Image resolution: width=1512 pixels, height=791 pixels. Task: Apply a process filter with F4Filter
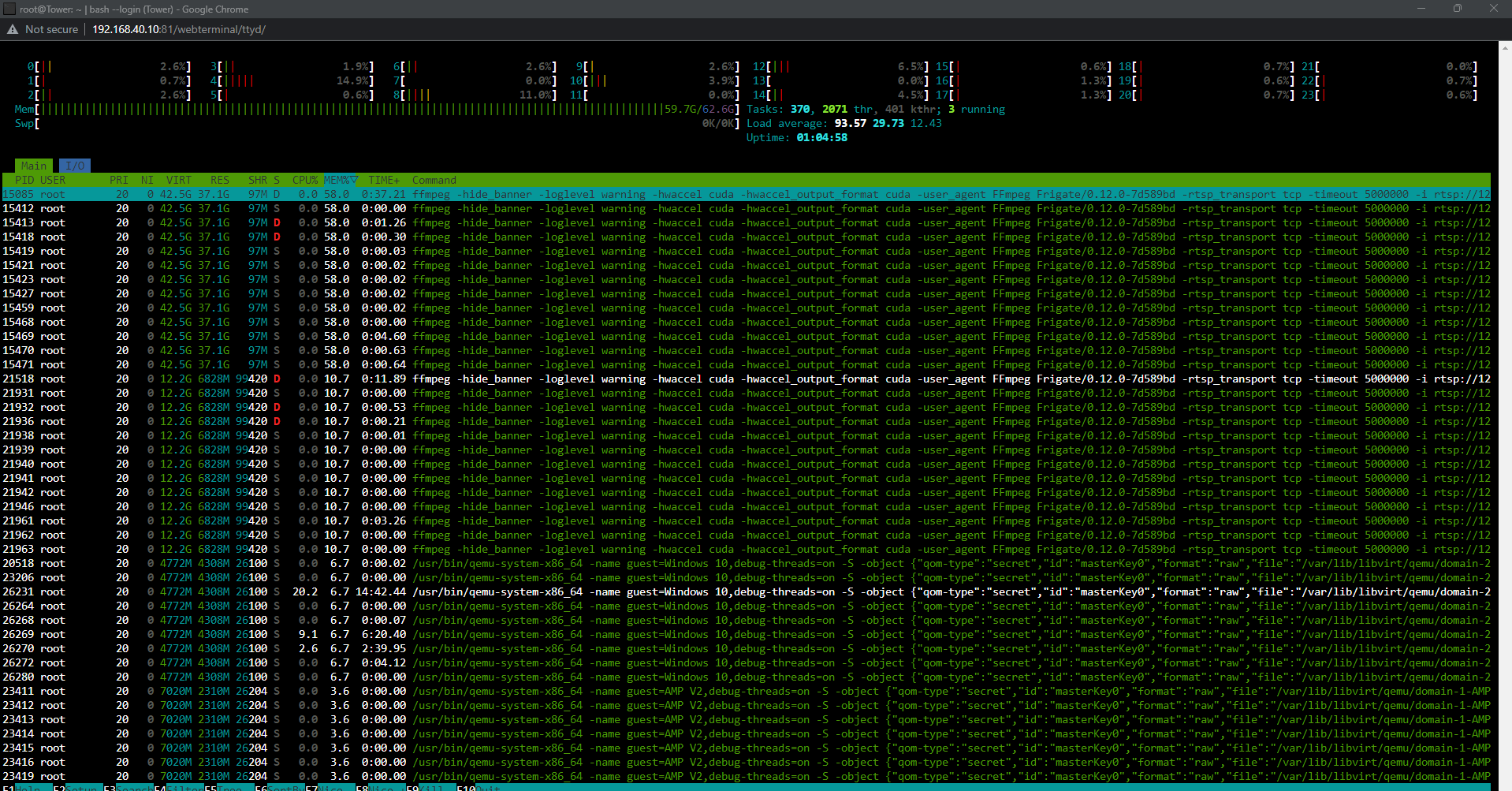(x=180, y=786)
